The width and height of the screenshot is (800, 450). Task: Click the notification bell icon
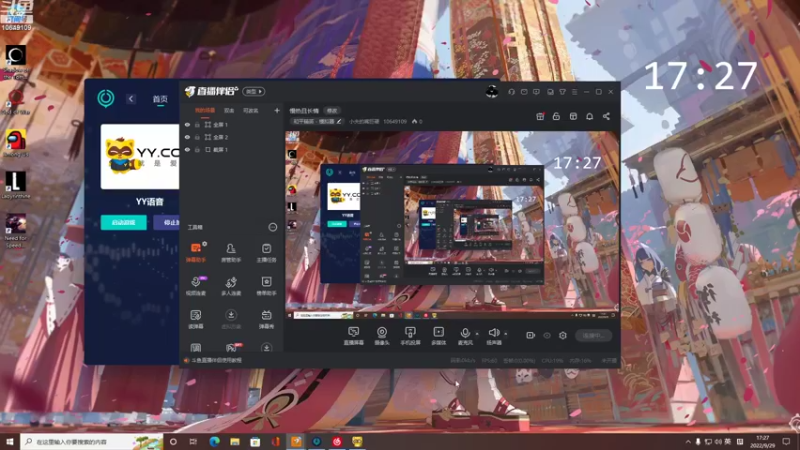click(589, 116)
